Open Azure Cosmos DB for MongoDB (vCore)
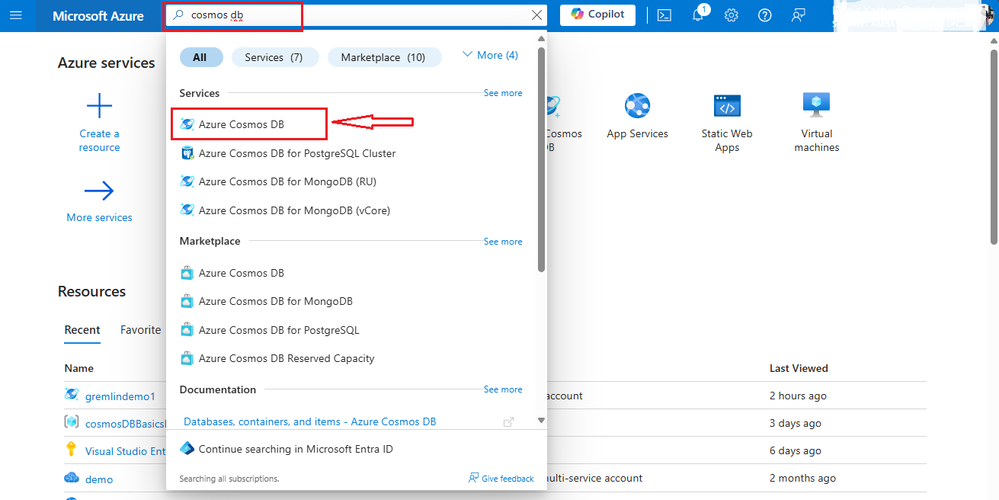 294,210
